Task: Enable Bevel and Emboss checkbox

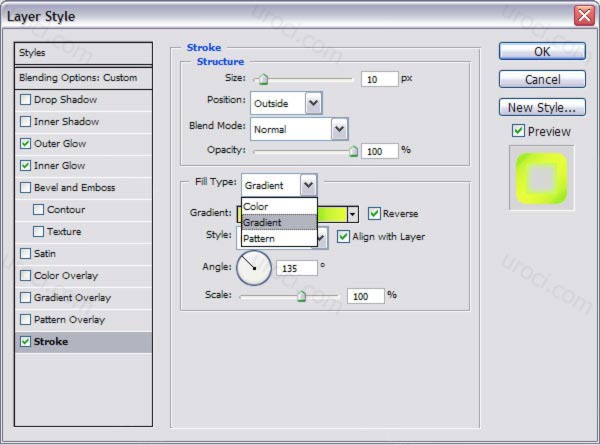Action: (x=25, y=187)
